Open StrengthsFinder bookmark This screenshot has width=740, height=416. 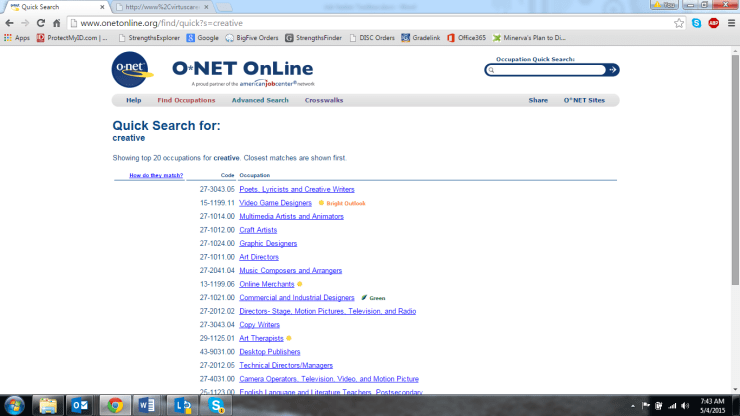point(313,38)
